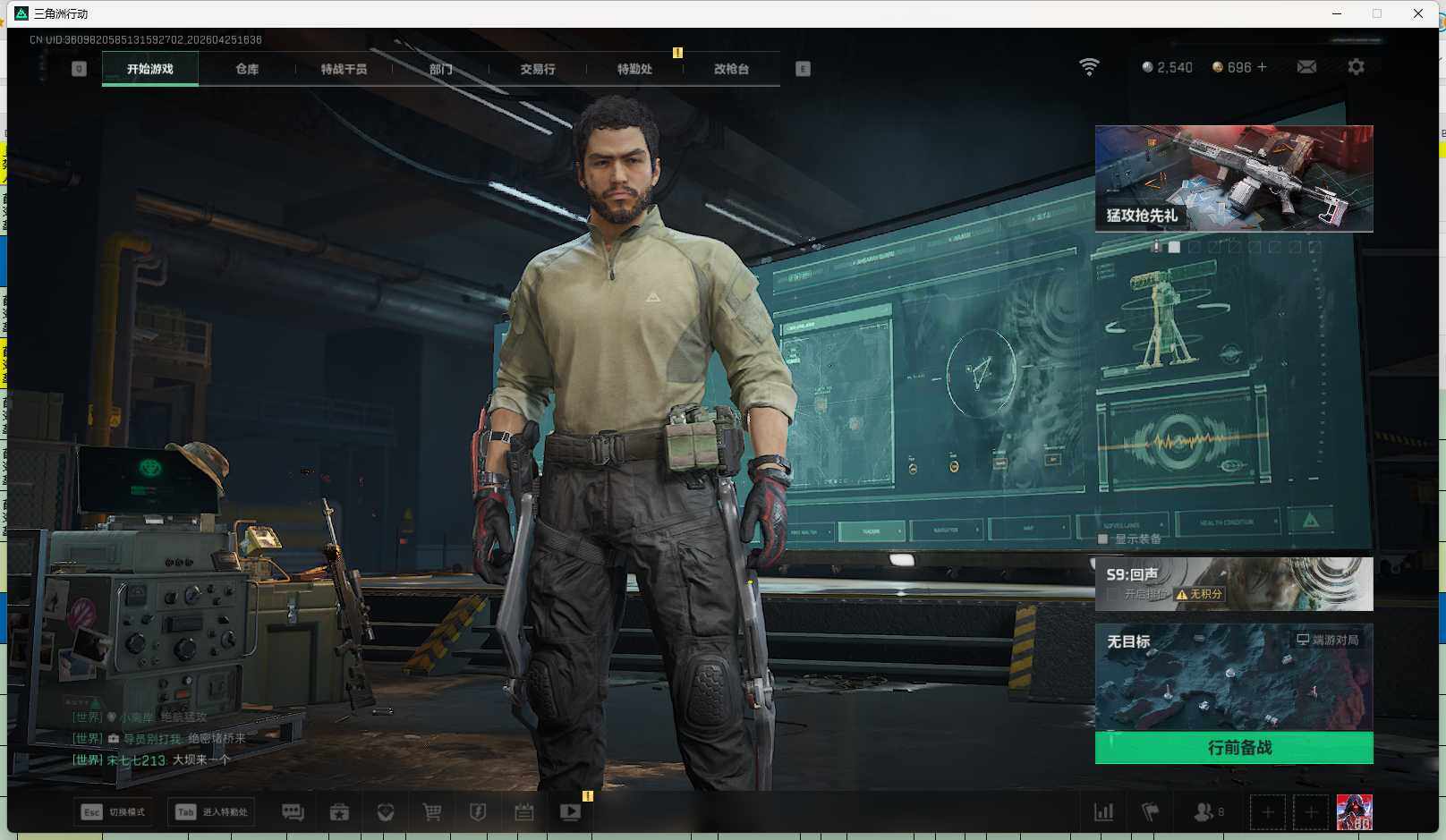Open the bar chart statistics icon
1446x840 pixels.
tap(1104, 812)
